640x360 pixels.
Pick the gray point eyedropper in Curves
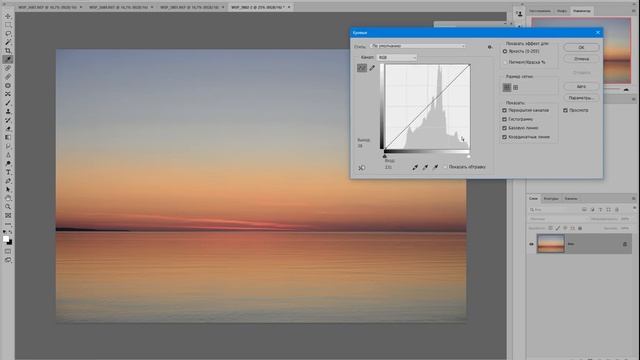[425, 167]
